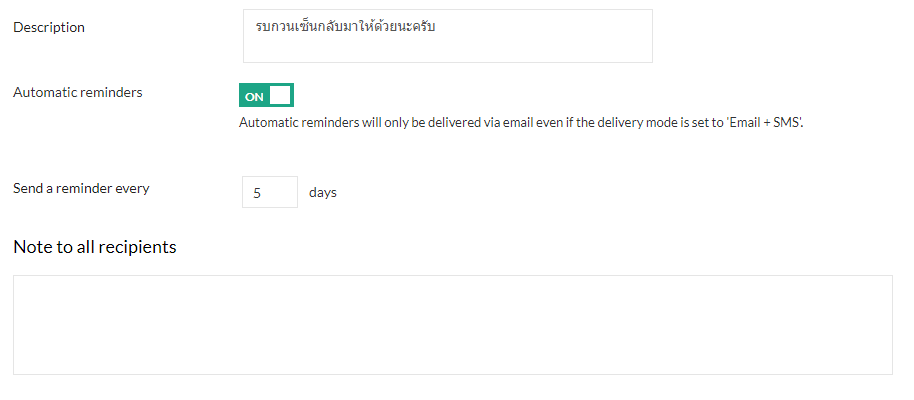Viewport: 914px width, 400px height.
Task: Click the white knob of the ON switch
Action: coord(280,95)
